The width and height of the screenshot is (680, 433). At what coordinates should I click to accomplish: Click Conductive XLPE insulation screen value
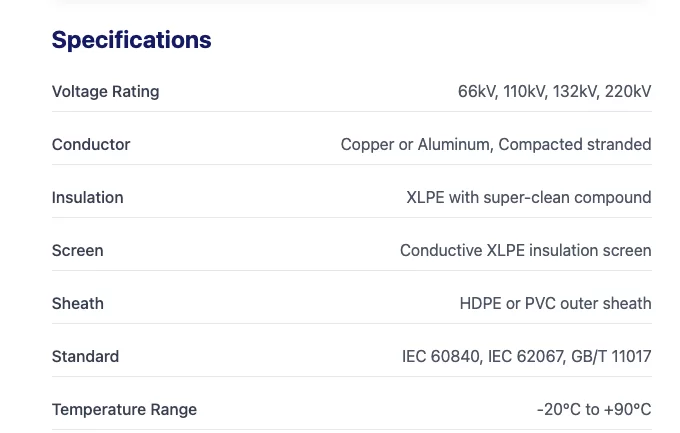(525, 251)
